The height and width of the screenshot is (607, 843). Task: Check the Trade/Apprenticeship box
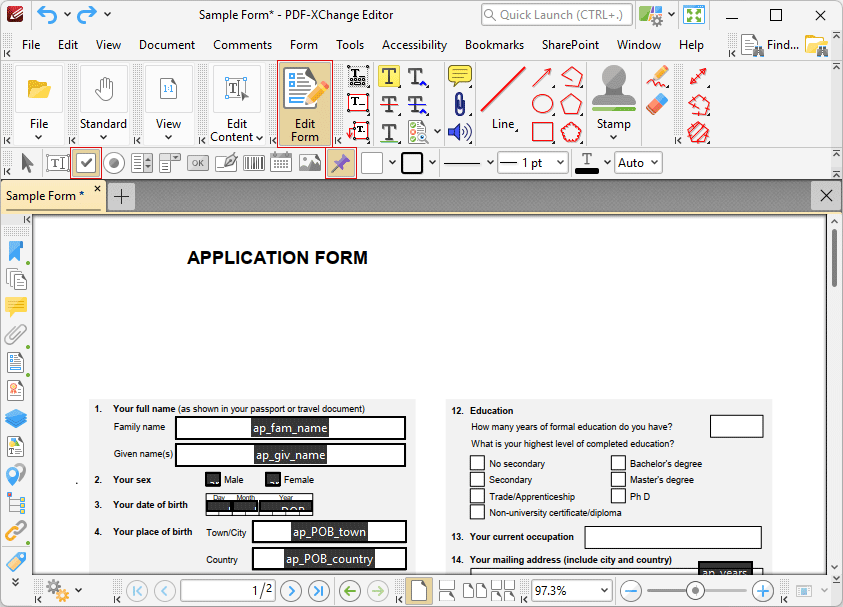(477, 496)
